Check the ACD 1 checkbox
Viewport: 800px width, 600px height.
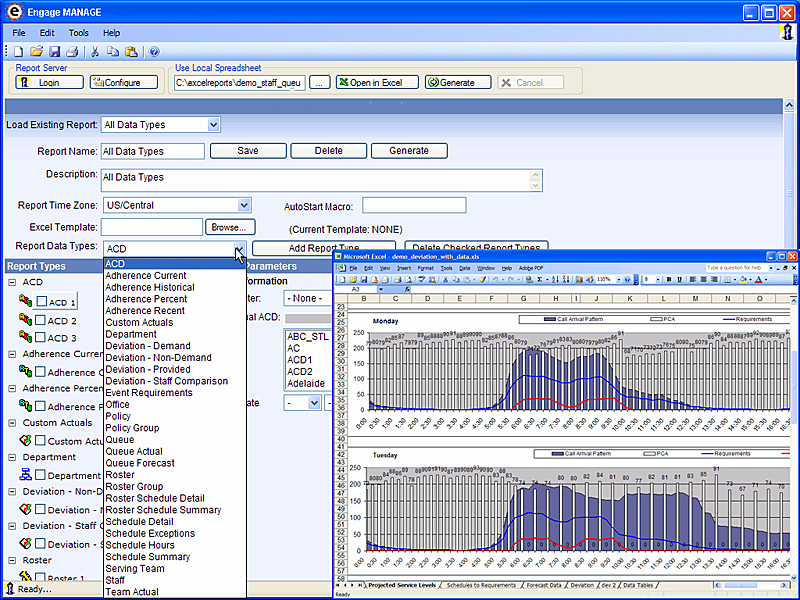42,302
